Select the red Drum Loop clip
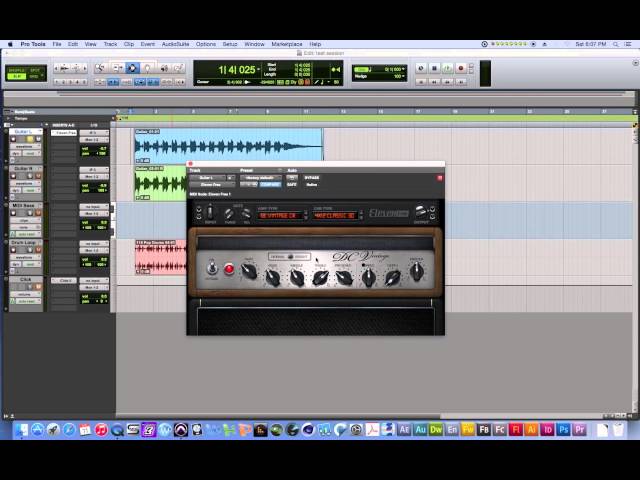Image resolution: width=640 pixels, height=480 pixels. (160, 257)
